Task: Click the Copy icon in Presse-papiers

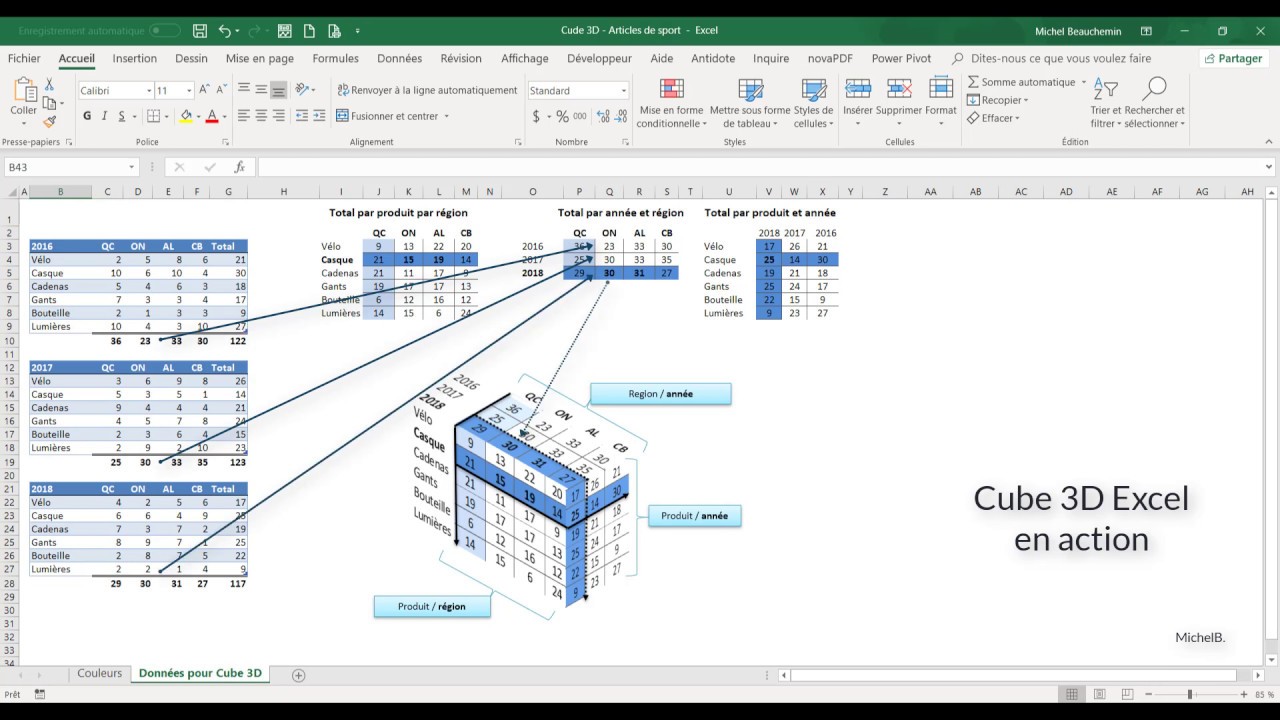Action: pos(50,104)
